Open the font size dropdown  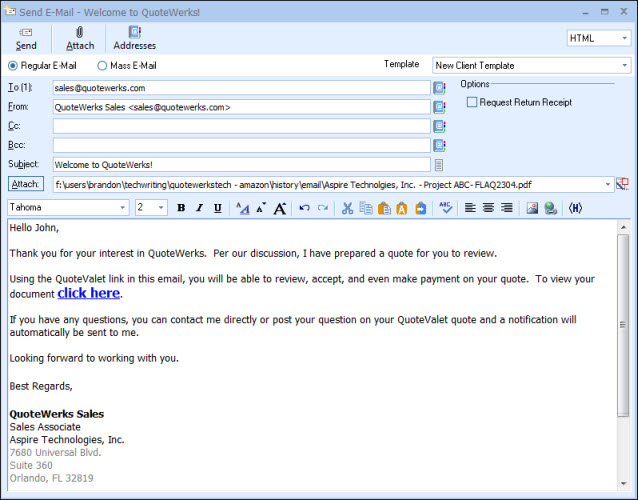[x=161, y=208]
